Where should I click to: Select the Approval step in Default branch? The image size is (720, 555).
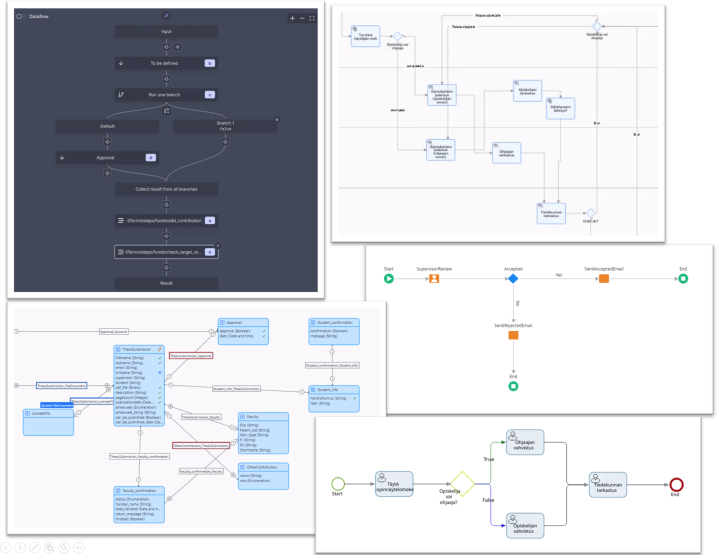pyautogui.click(x=106, y=158)
